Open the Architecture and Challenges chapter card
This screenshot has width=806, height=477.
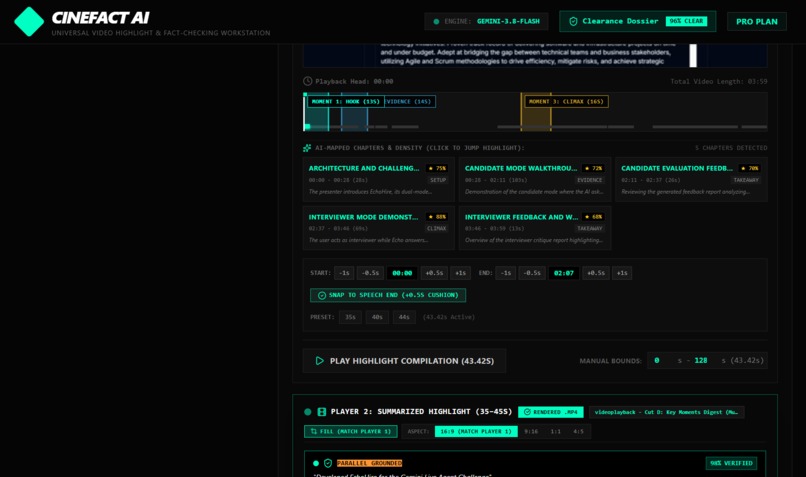[x=378, y=179]
